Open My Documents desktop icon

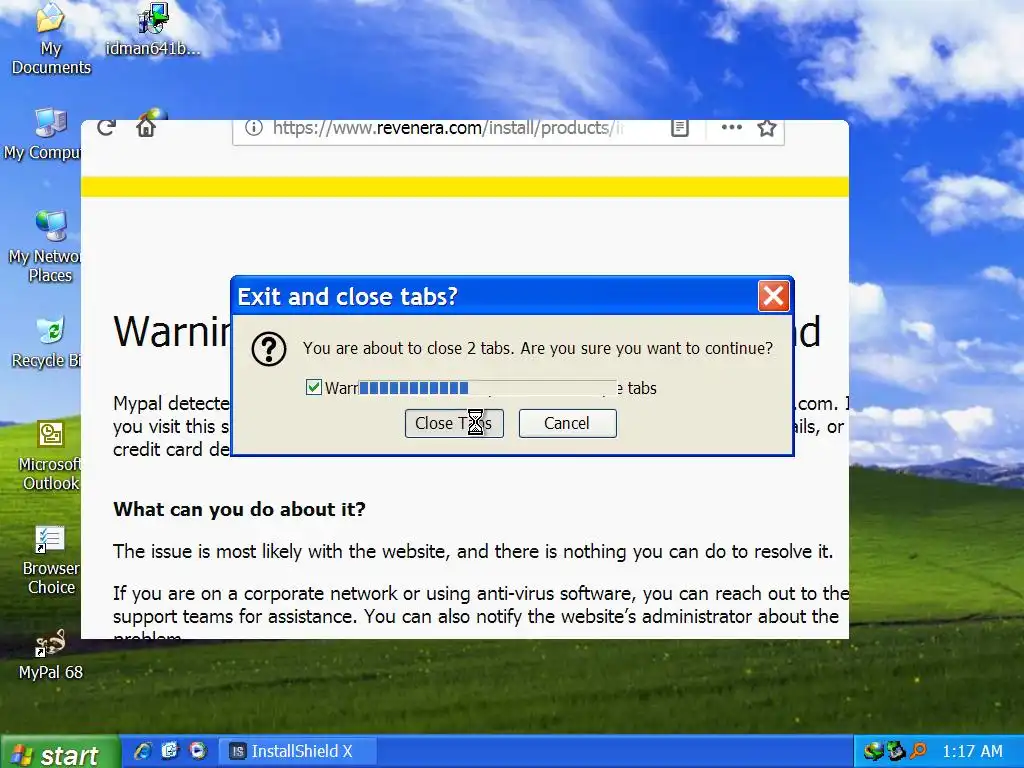tap(51, 39)
